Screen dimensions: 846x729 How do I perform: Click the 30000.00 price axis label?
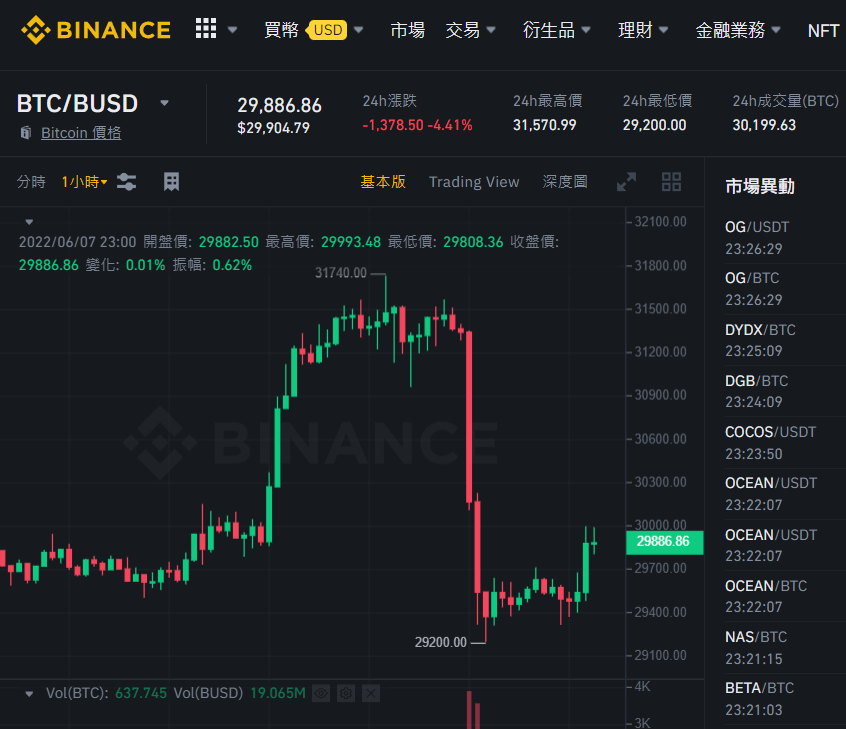[x=660, y=524]
